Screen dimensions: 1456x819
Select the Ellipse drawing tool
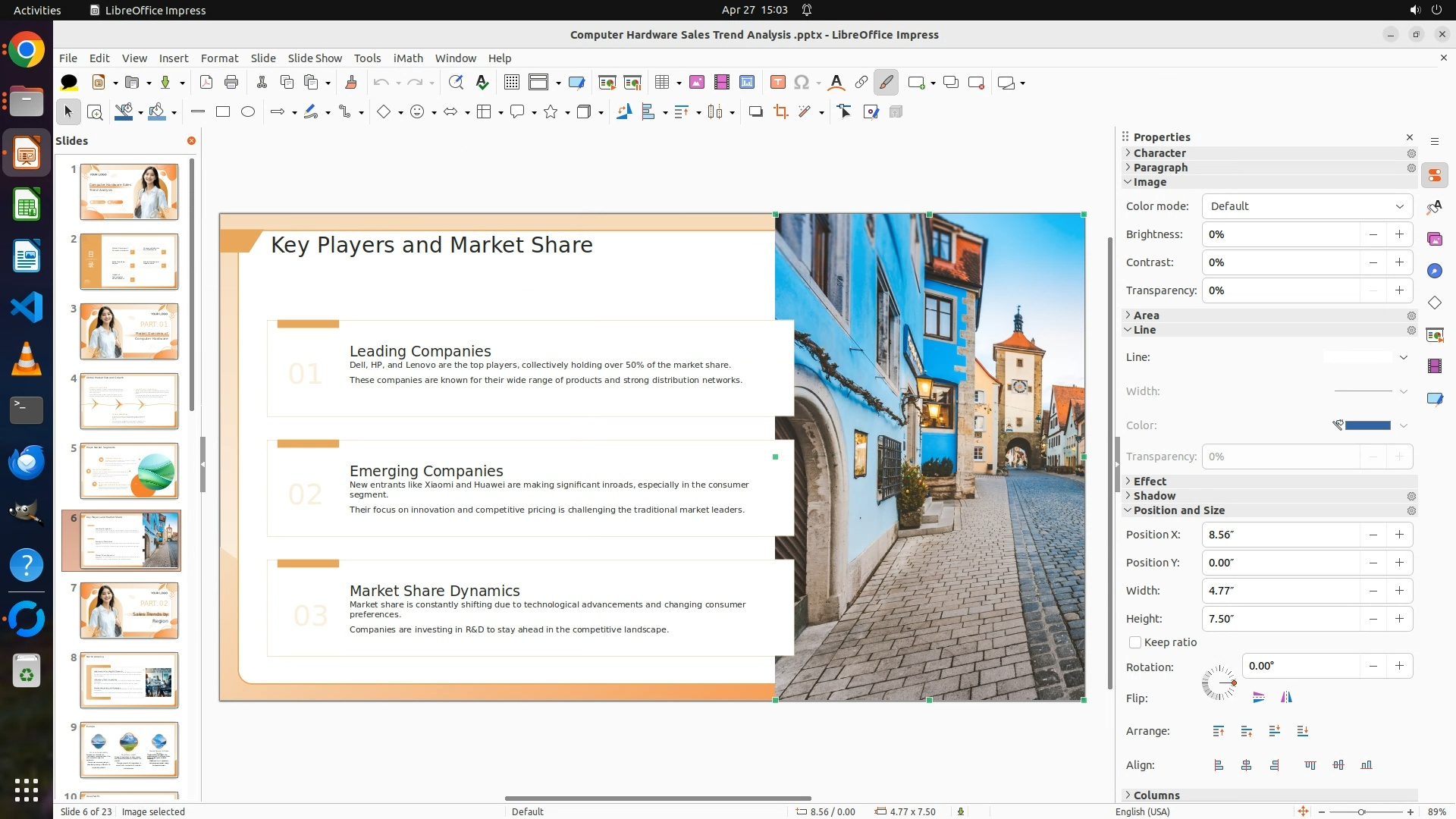[248, 112]
